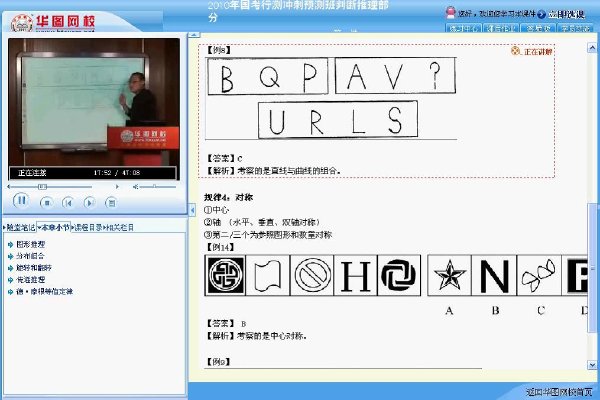Click the exit-course text beside the blue arrow
600x400 pixels.
(566, 15)
